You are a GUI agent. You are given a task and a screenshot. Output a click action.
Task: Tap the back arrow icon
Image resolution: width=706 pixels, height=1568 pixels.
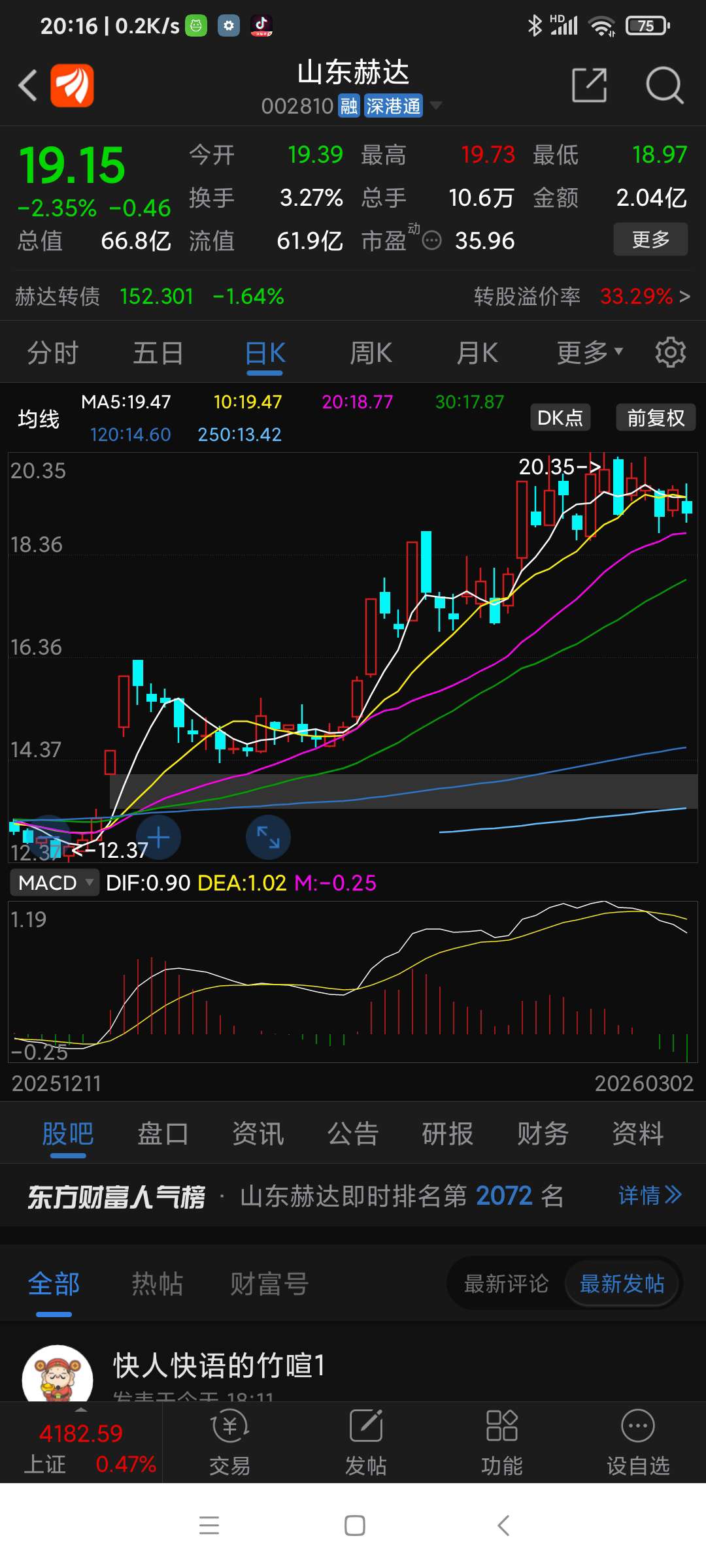point(27,85)
